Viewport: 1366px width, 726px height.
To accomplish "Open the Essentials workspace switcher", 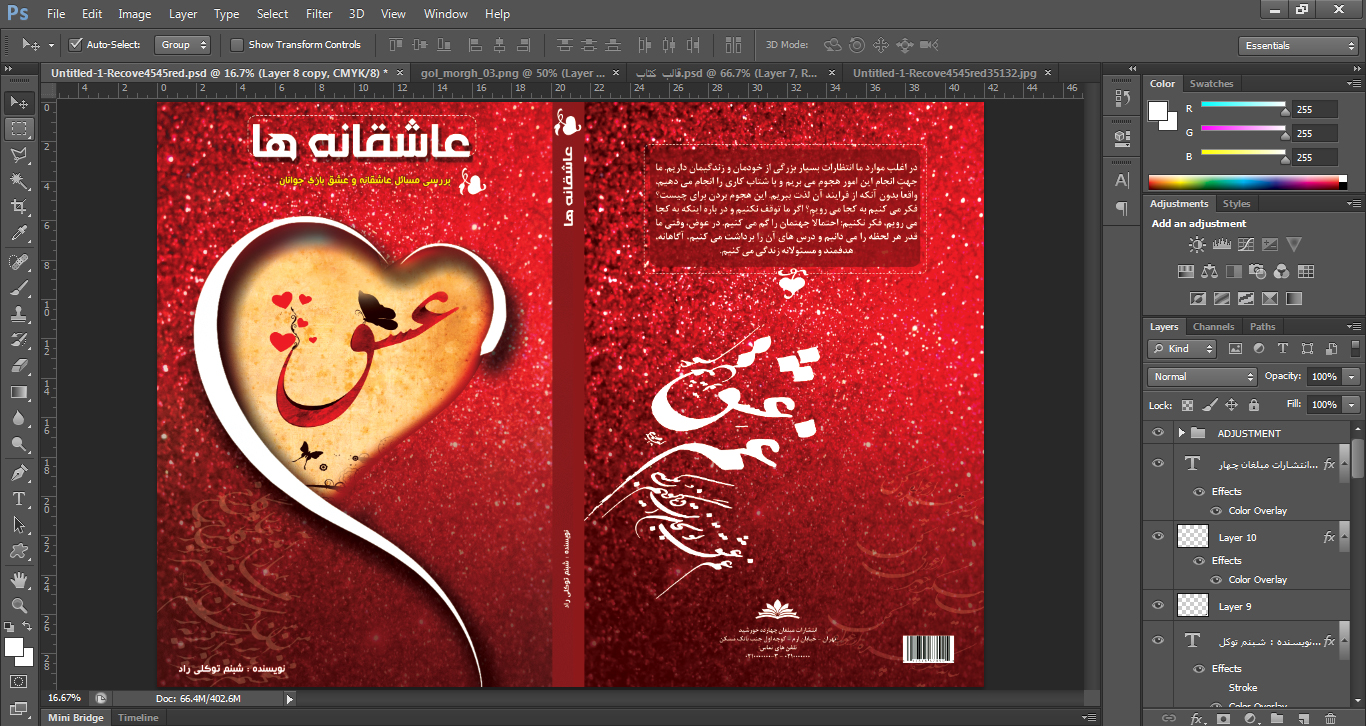I will pyautogui.click(x=1296, y=46).
